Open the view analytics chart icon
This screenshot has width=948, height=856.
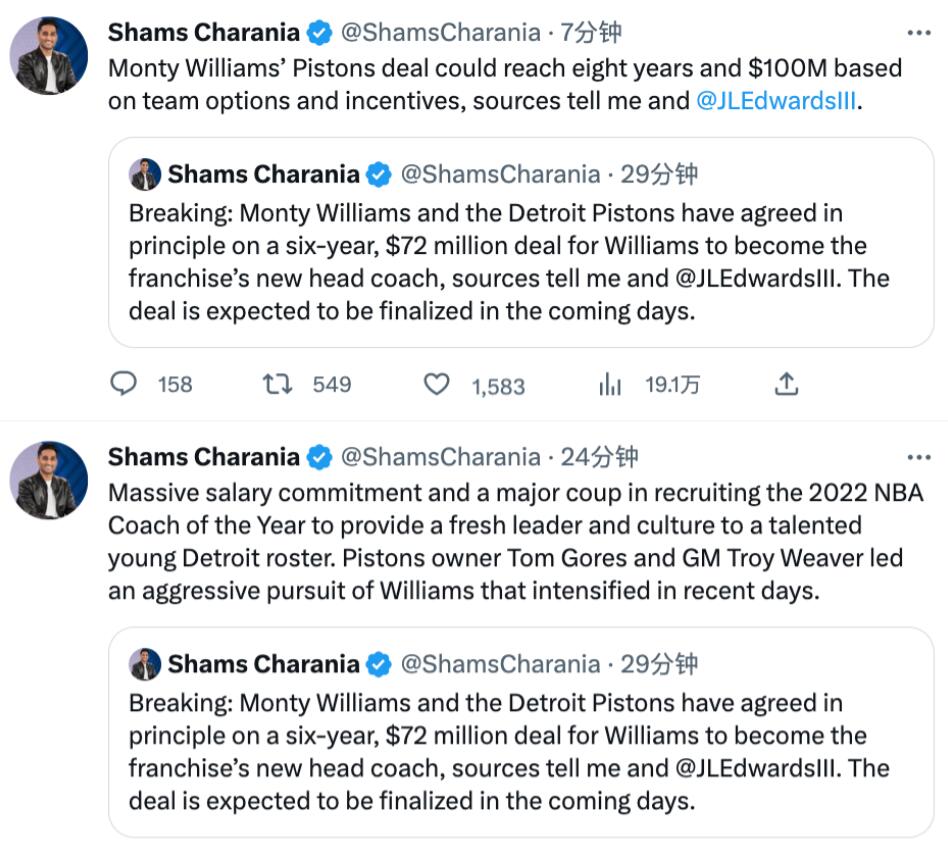click(x=610, y=384)
